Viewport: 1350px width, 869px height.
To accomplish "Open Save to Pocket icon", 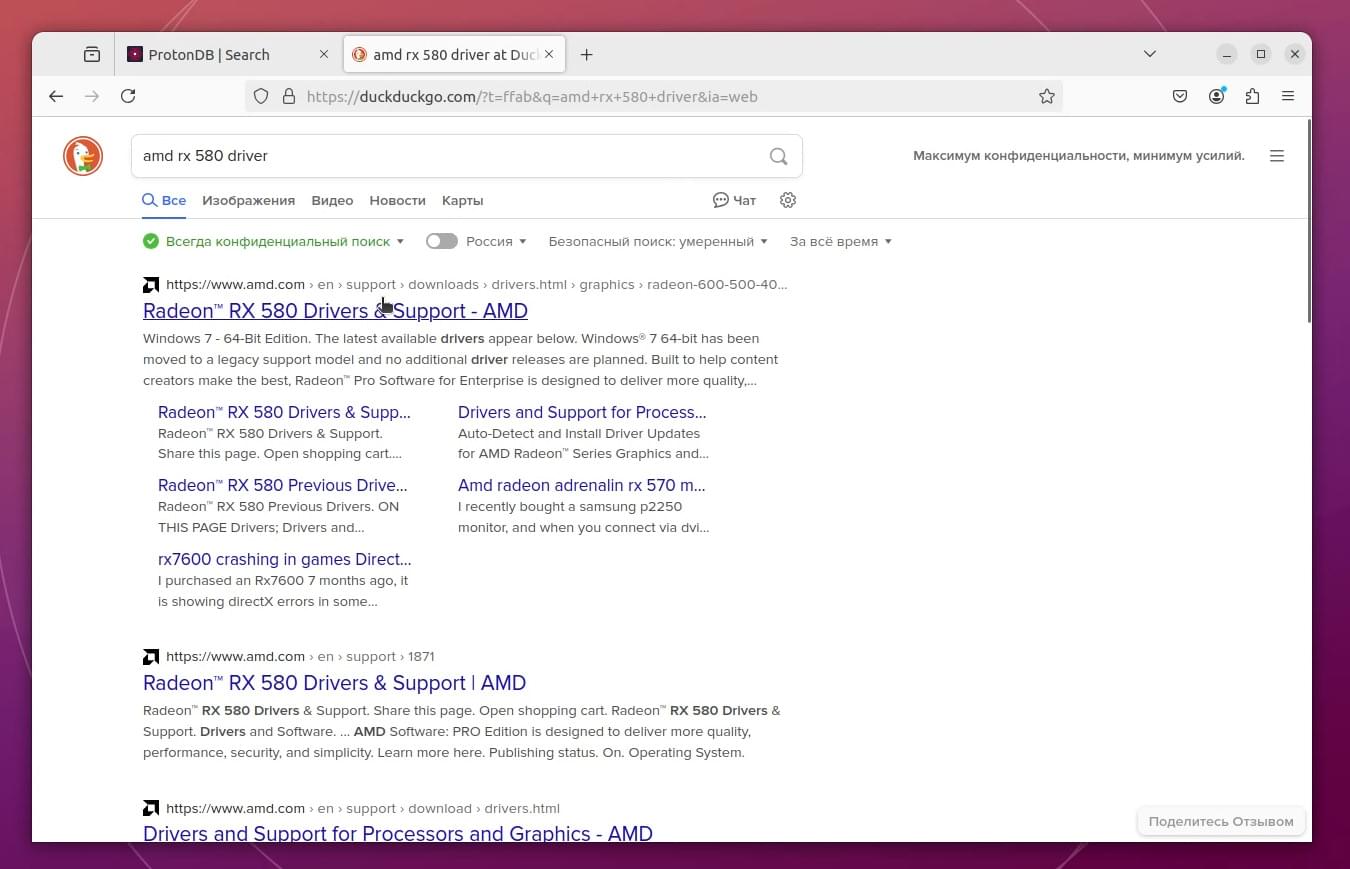I will [1180, 96].
